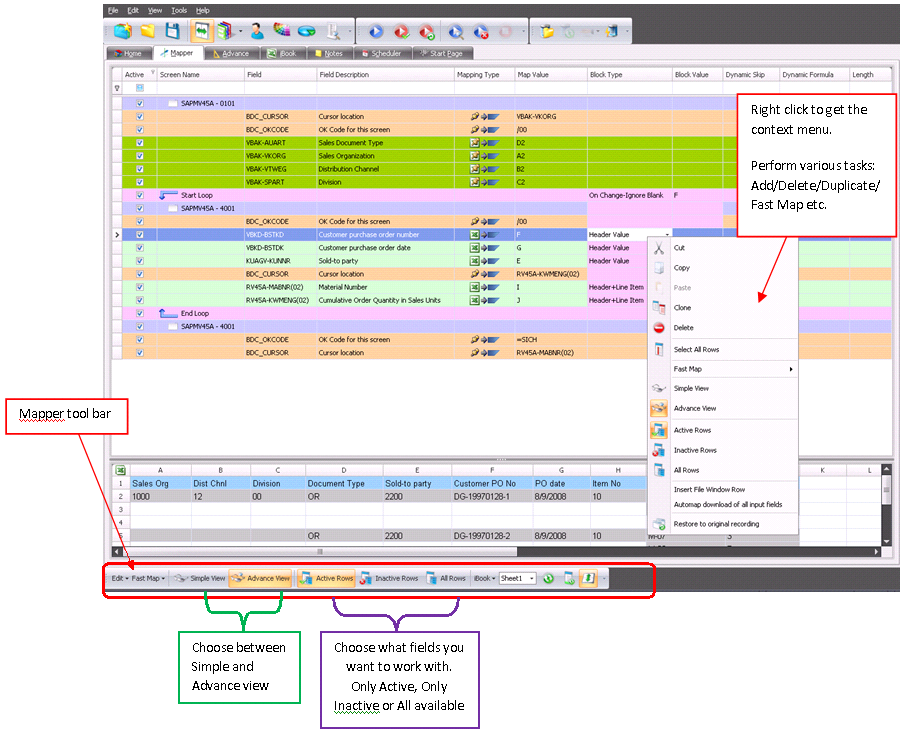Toggle Active checkbox on Start Loop row
Viewport: 906px width, 737px height.
(139, 195)
